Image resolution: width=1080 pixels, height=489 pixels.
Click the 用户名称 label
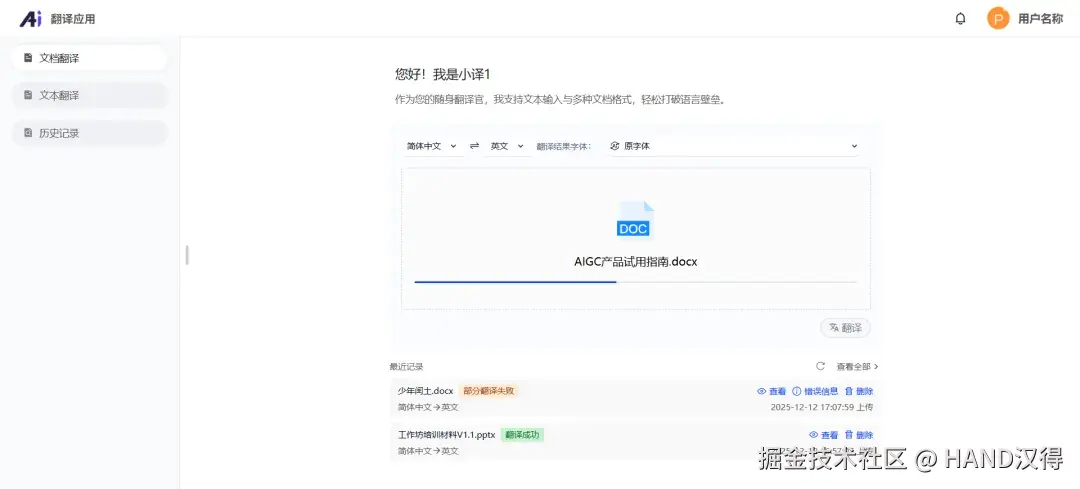coord(1040,19)
